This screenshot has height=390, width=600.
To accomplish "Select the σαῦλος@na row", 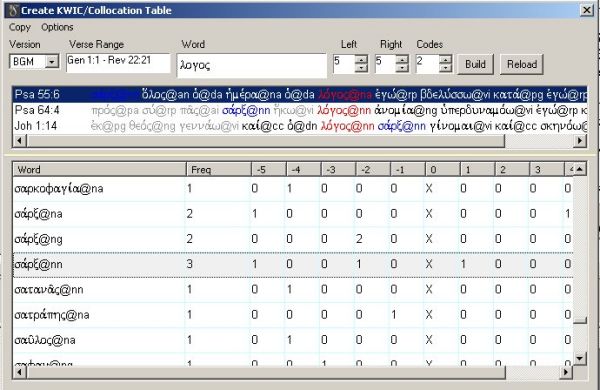I will click(x=293, y=340).
